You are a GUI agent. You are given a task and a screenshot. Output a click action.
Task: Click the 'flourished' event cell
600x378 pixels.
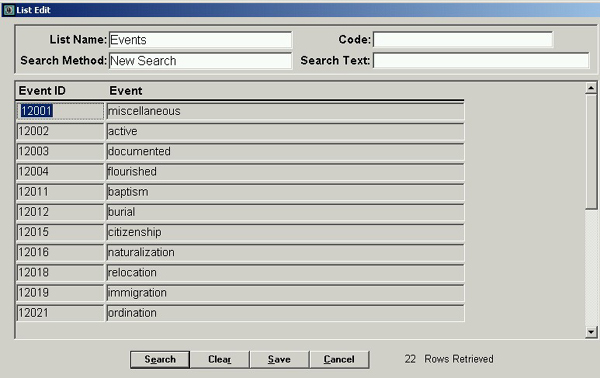click(285, 172)
